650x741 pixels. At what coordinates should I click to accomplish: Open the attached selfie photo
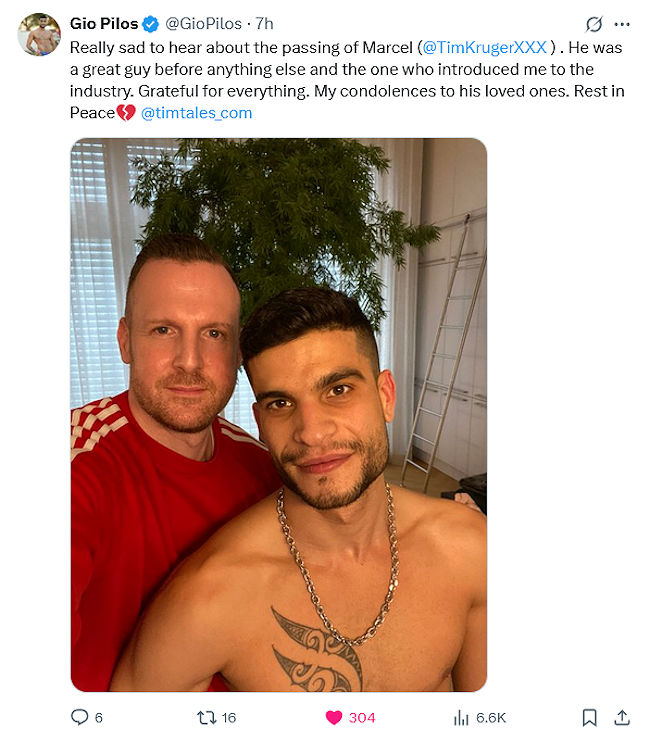[278, 414]
